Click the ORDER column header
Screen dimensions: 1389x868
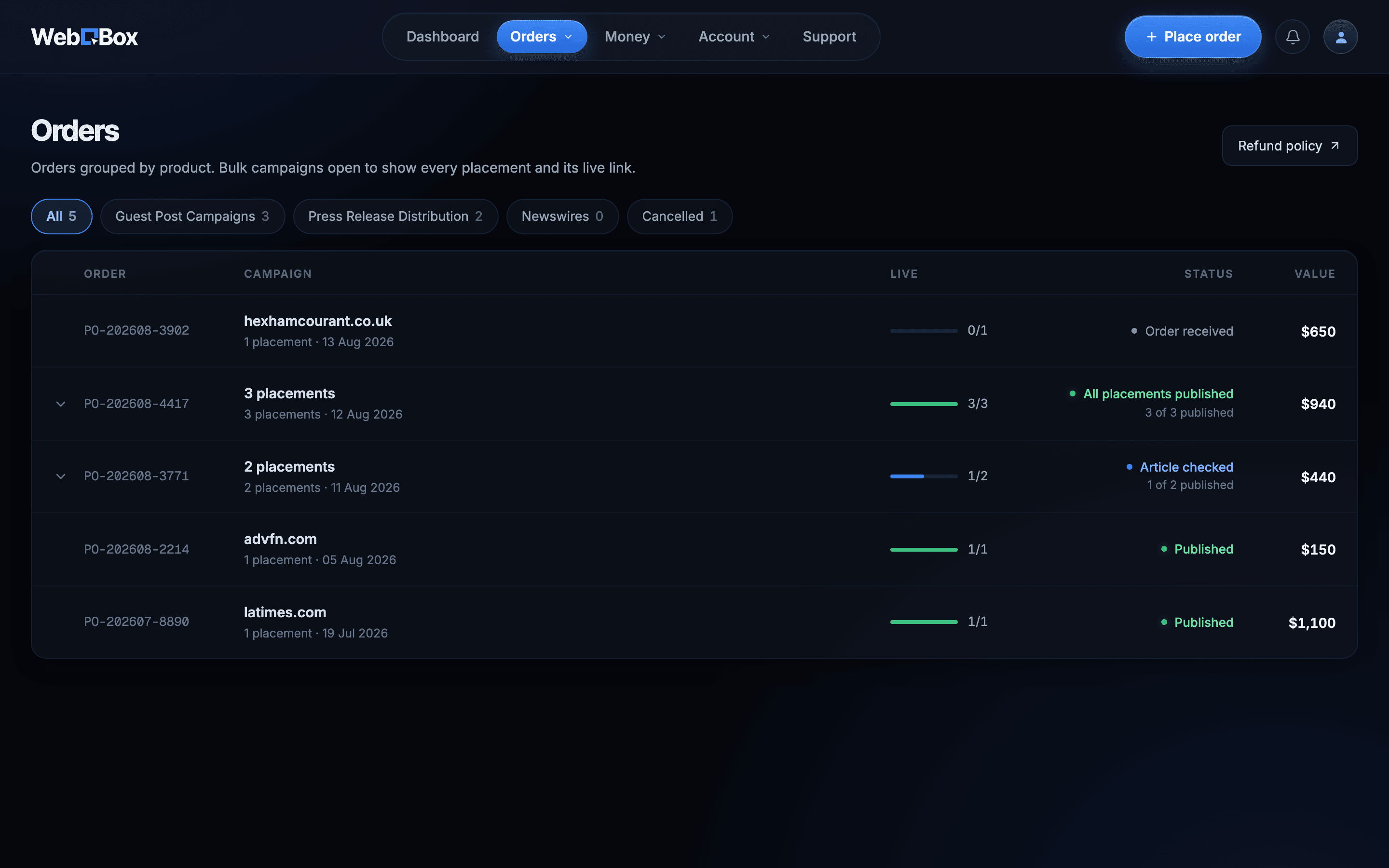pos(105,274)
